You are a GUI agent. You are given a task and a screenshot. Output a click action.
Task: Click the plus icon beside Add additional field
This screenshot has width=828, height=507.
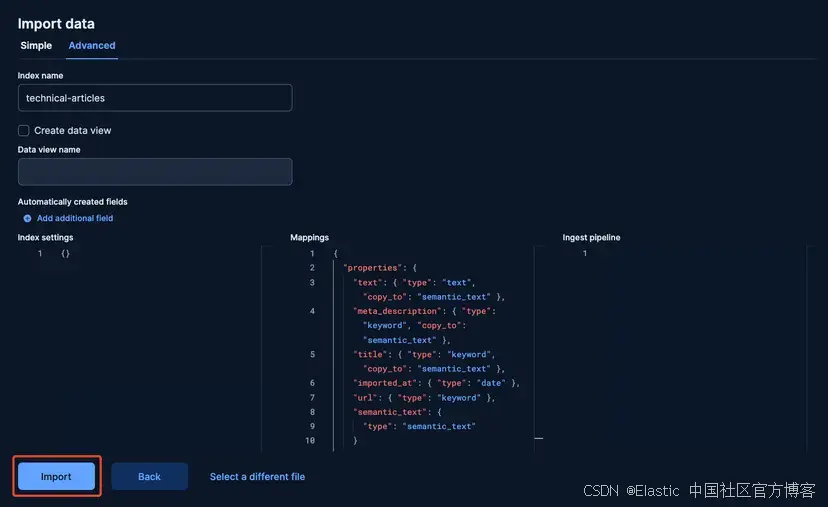tap(27, 218)
